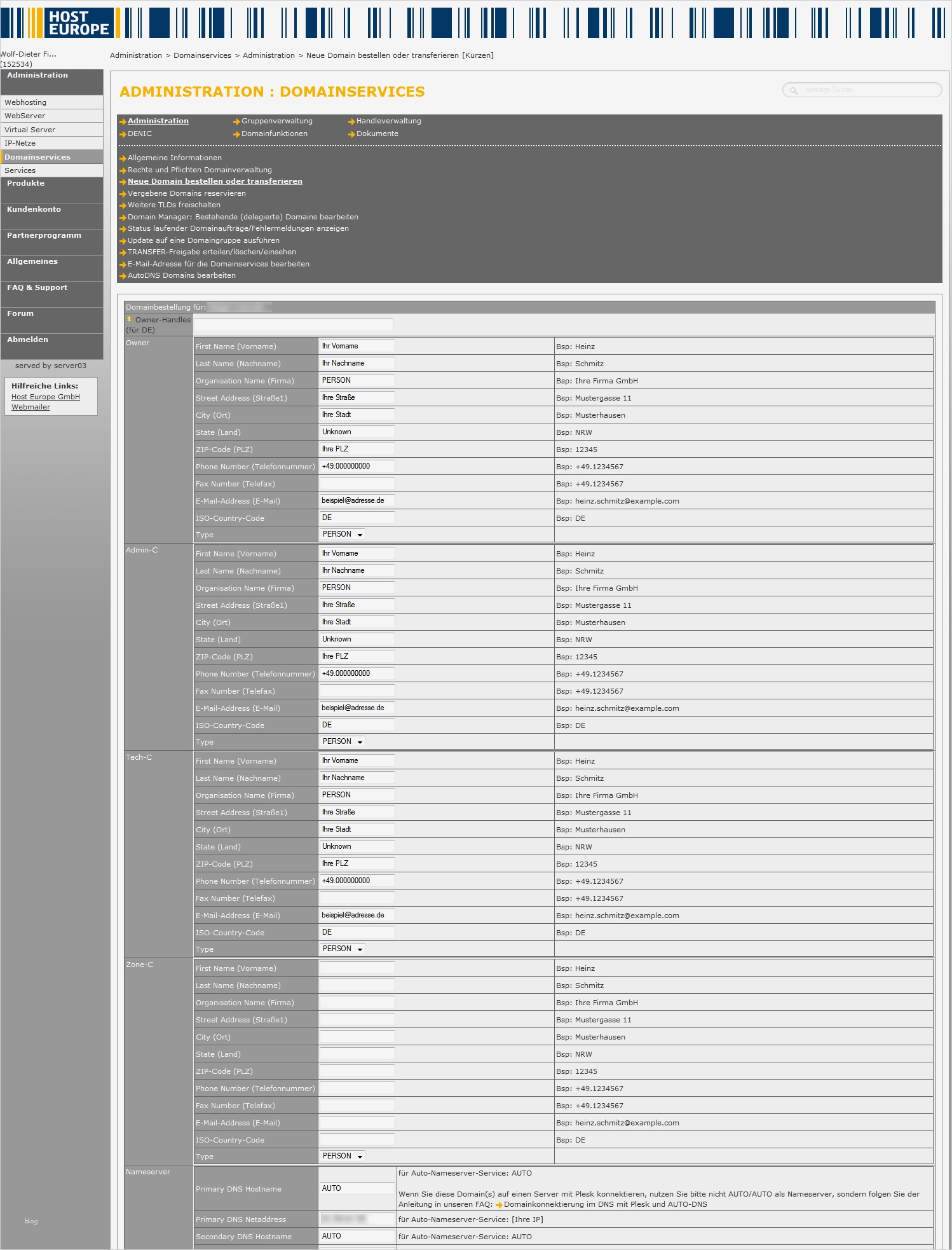Open the Kundenkonto sidebar section
The image size is (952, 1250).
coord(51,216)
